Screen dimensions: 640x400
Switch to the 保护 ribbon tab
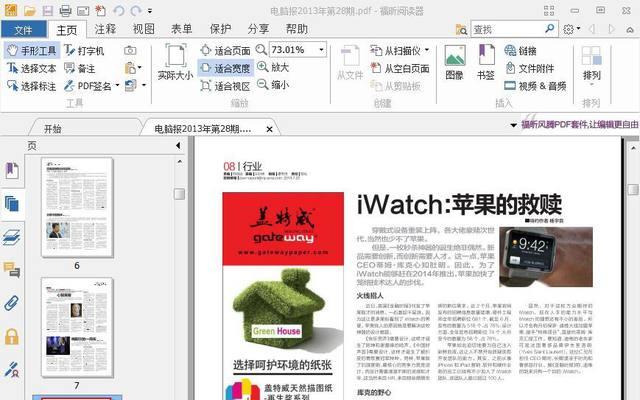(220, 29)
